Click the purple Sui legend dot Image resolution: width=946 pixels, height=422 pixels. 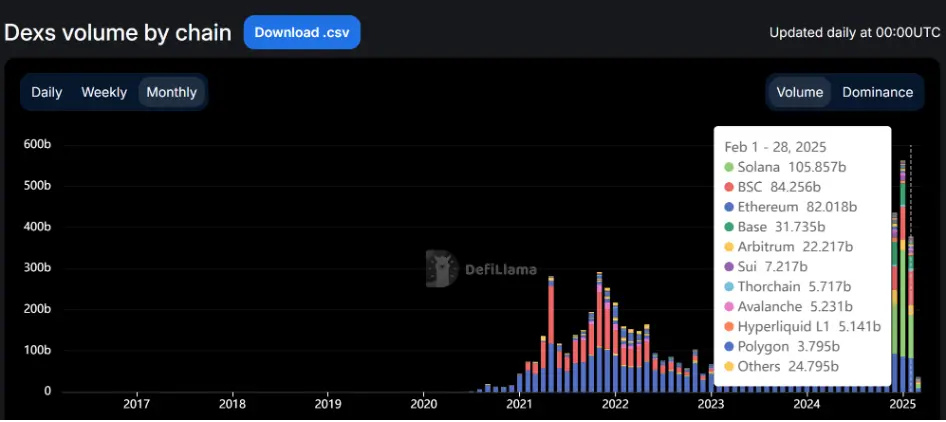coord(730,267)
